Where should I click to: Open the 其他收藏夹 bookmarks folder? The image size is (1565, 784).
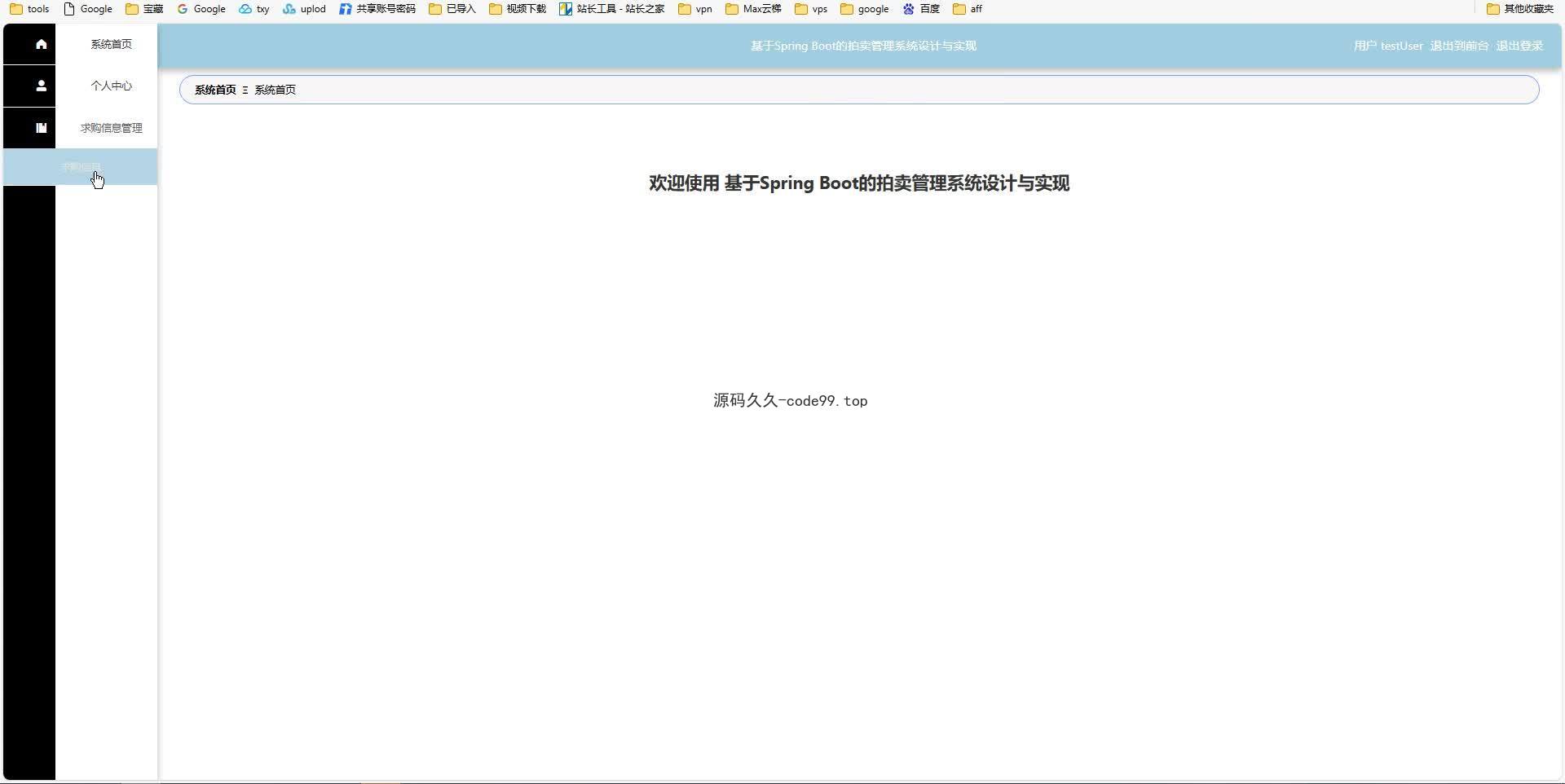pos(1520,9)
